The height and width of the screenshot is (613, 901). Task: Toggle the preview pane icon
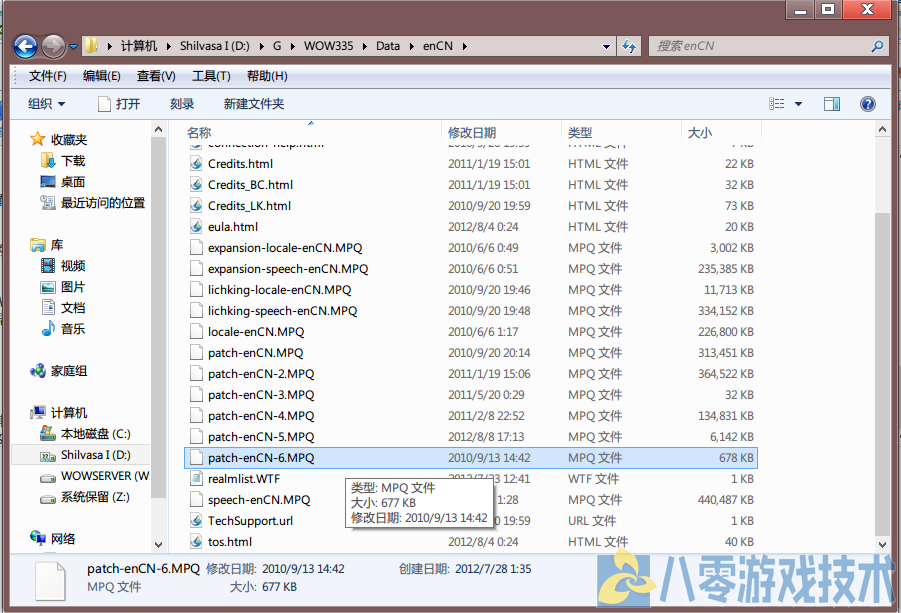point(831,104)
